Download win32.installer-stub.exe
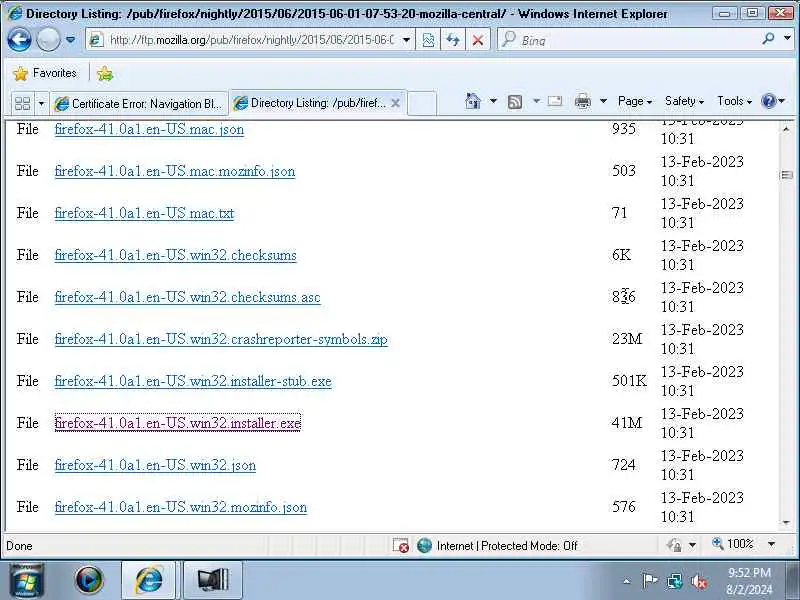 tap(193, 381)
